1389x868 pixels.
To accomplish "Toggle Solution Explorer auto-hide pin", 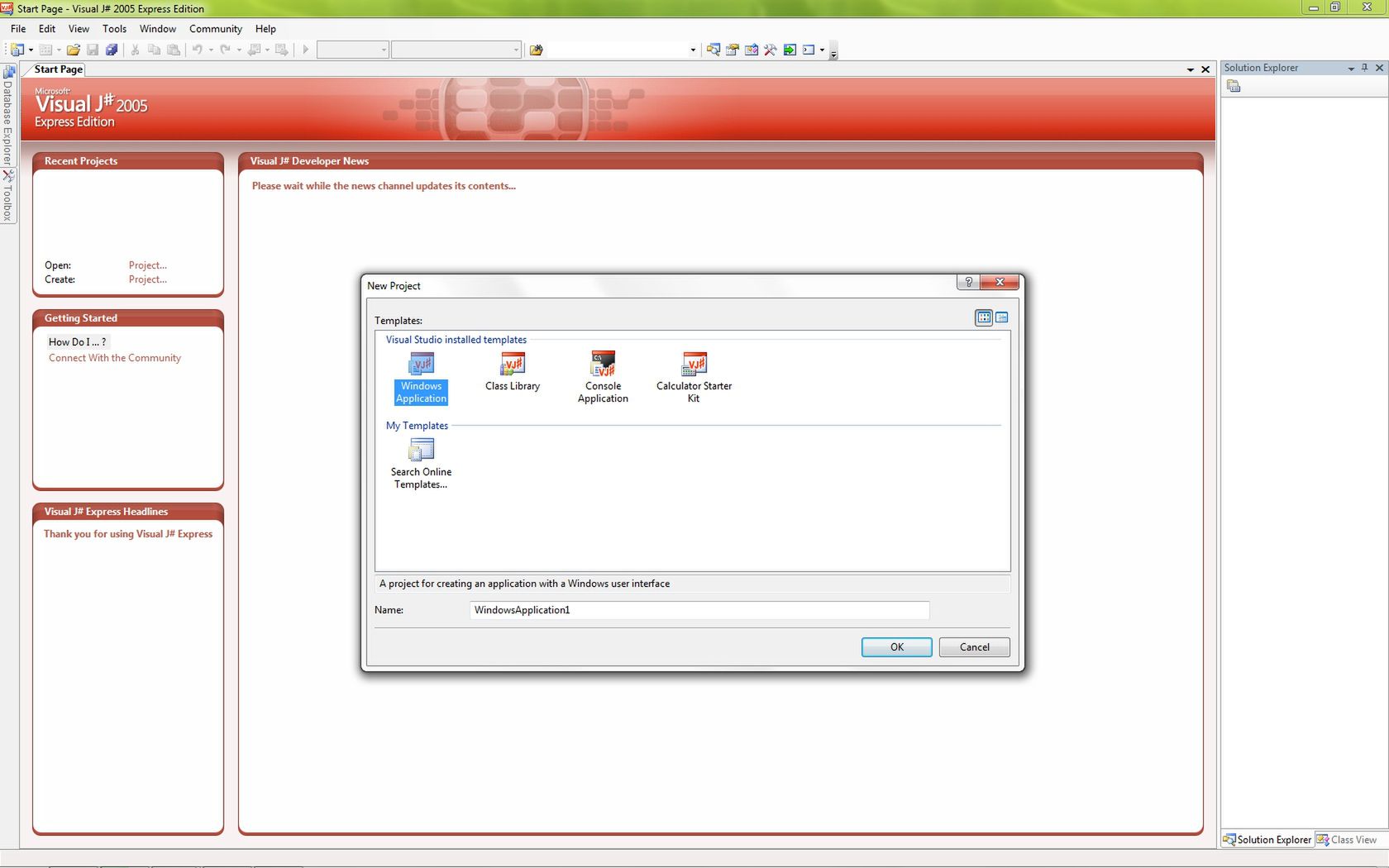I will (1364, 68).
